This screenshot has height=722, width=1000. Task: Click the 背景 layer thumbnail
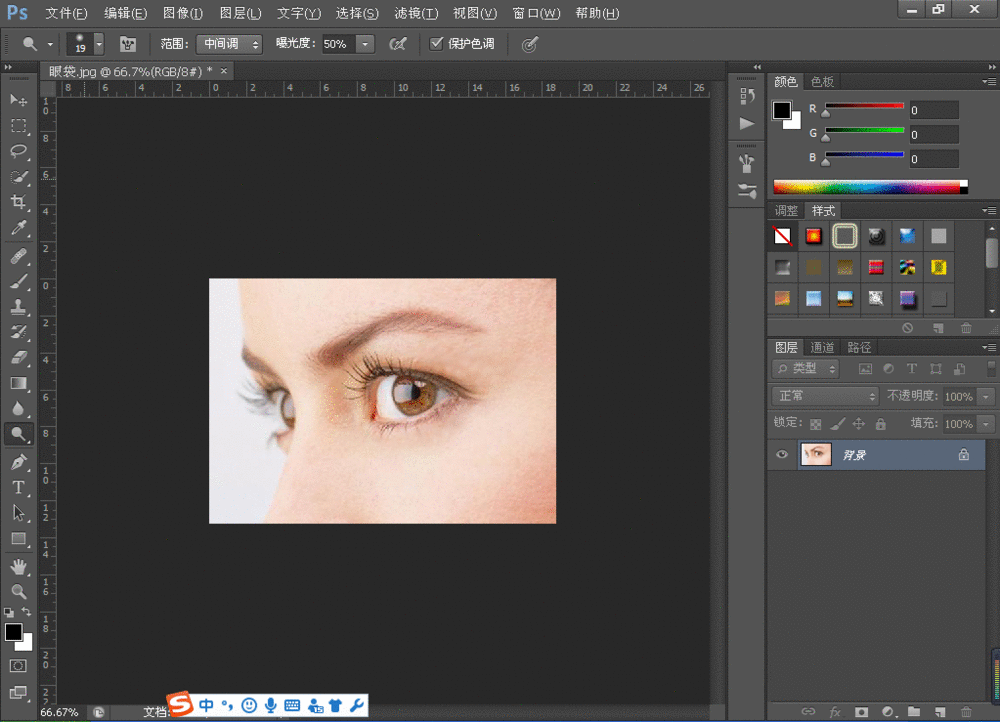816,454
